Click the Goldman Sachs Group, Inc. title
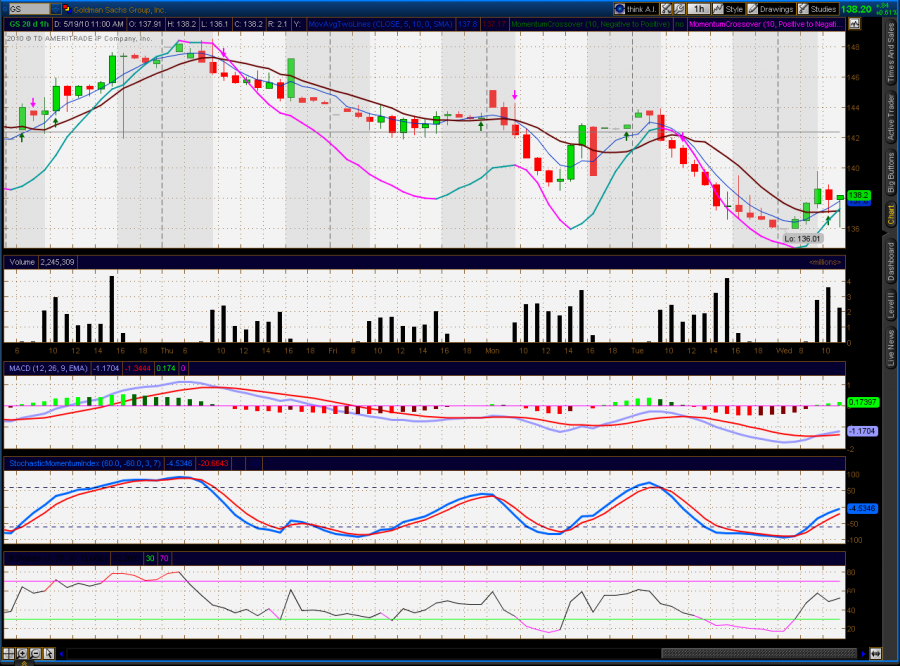The width and height of the screenshot is (900, 666). tap(119, 10)
